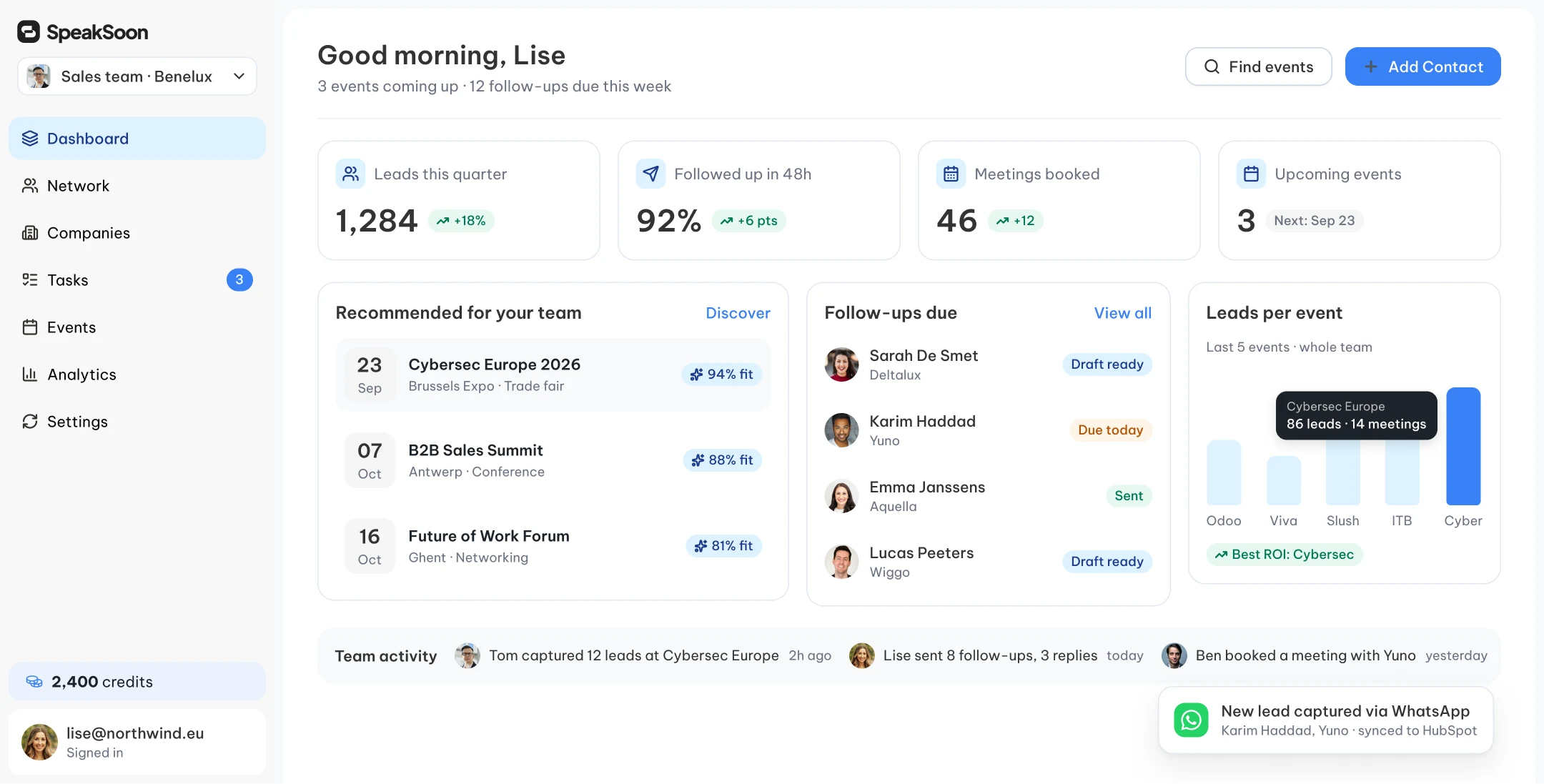Click the Analytics bar chart icon
This screenshot has height=784, width=1544.
click(30, 374)
